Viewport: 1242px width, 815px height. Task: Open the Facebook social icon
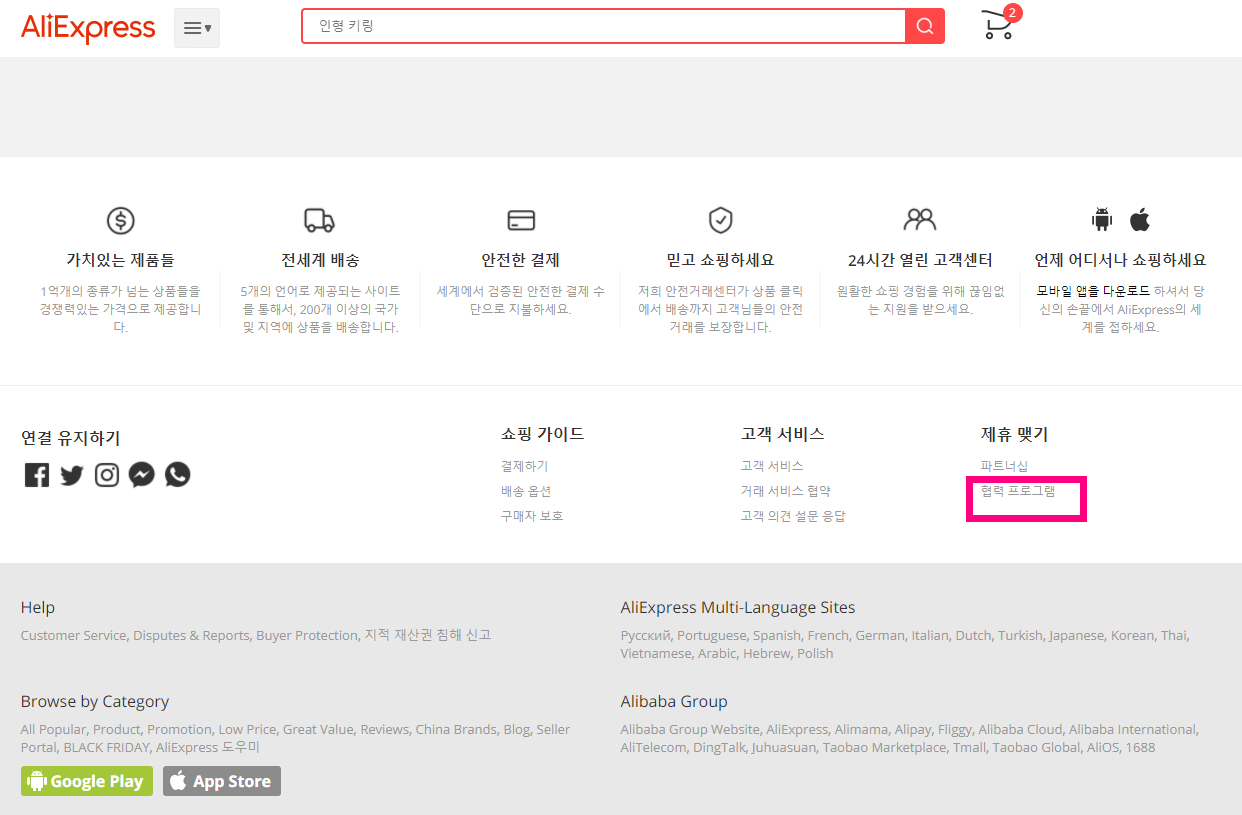point(37,475)
